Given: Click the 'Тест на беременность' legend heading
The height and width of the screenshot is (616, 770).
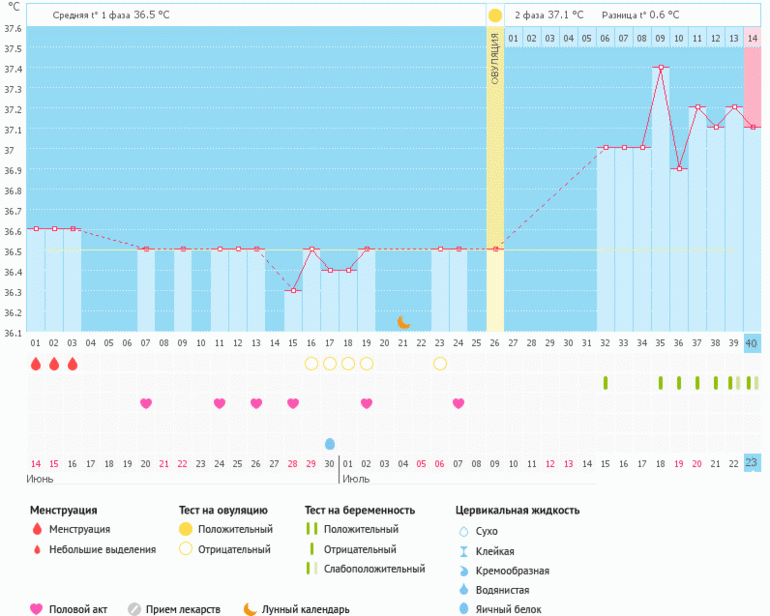Looking at the screenshot, I should 360,510.
